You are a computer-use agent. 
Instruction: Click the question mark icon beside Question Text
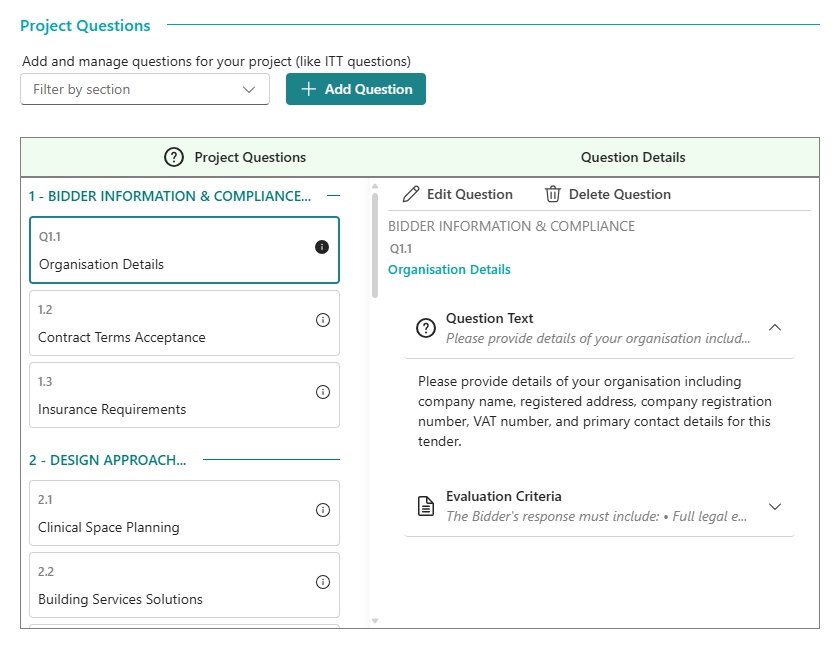(426, 328)
